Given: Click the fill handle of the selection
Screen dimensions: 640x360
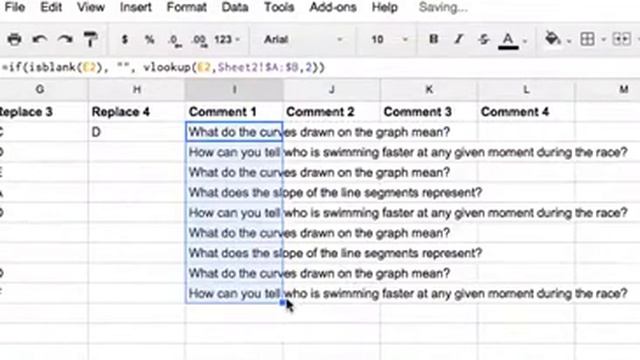Looking at the screenshot, I should (x=282, y=303).
